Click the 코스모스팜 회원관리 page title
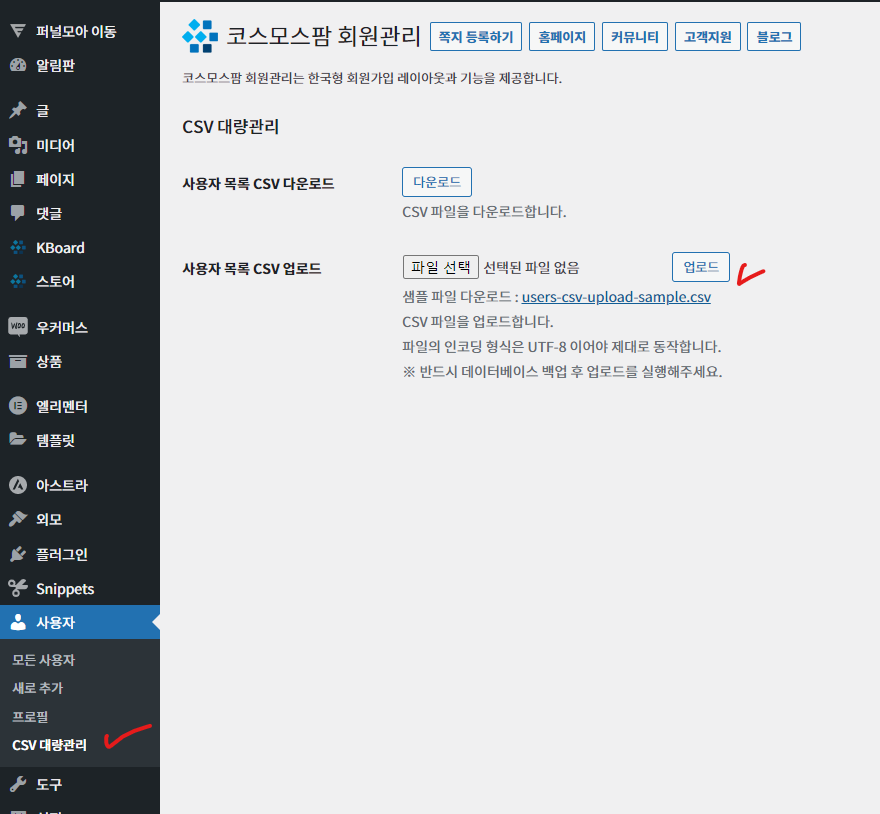 (323, 36)
